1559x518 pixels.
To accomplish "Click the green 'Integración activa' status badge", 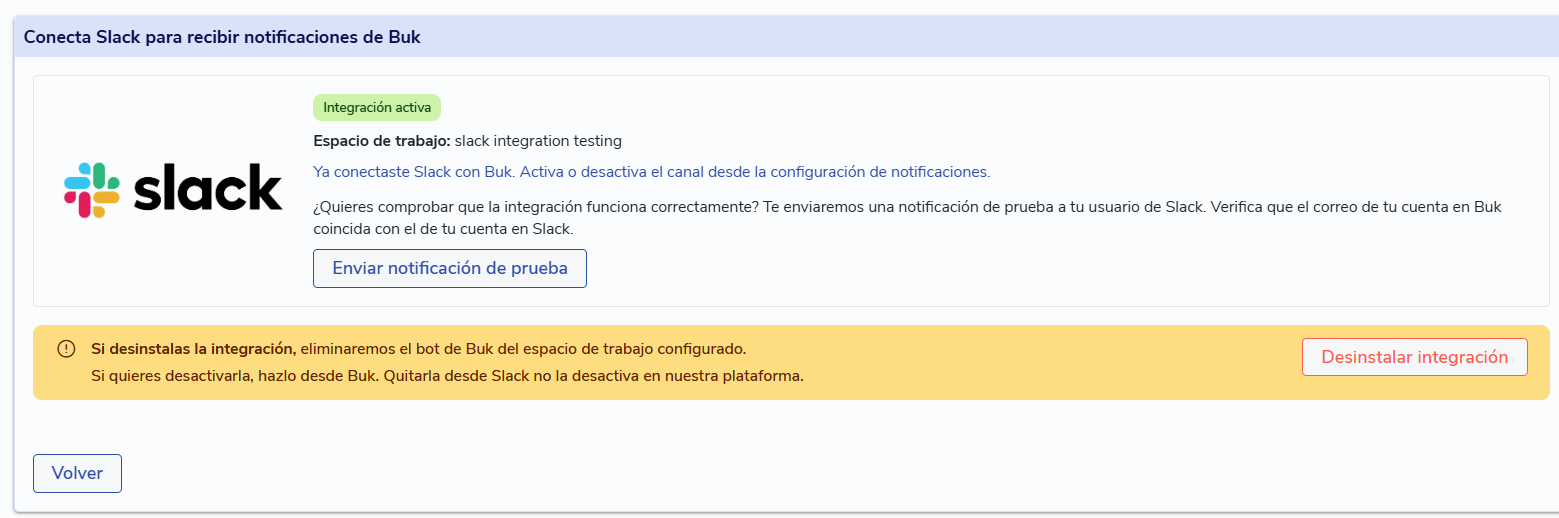I will tap(376, 108).
